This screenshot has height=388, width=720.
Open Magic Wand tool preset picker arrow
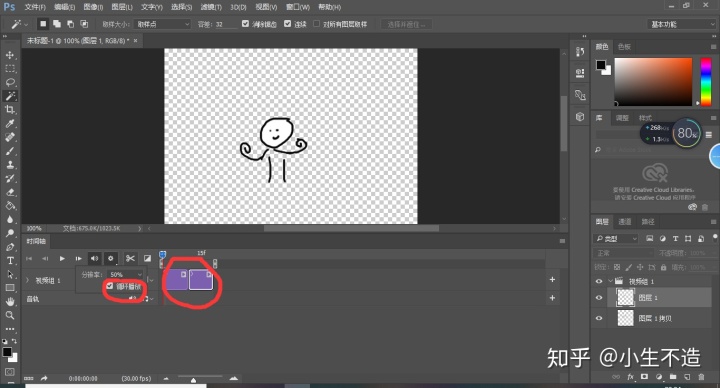tap(26, 24)
